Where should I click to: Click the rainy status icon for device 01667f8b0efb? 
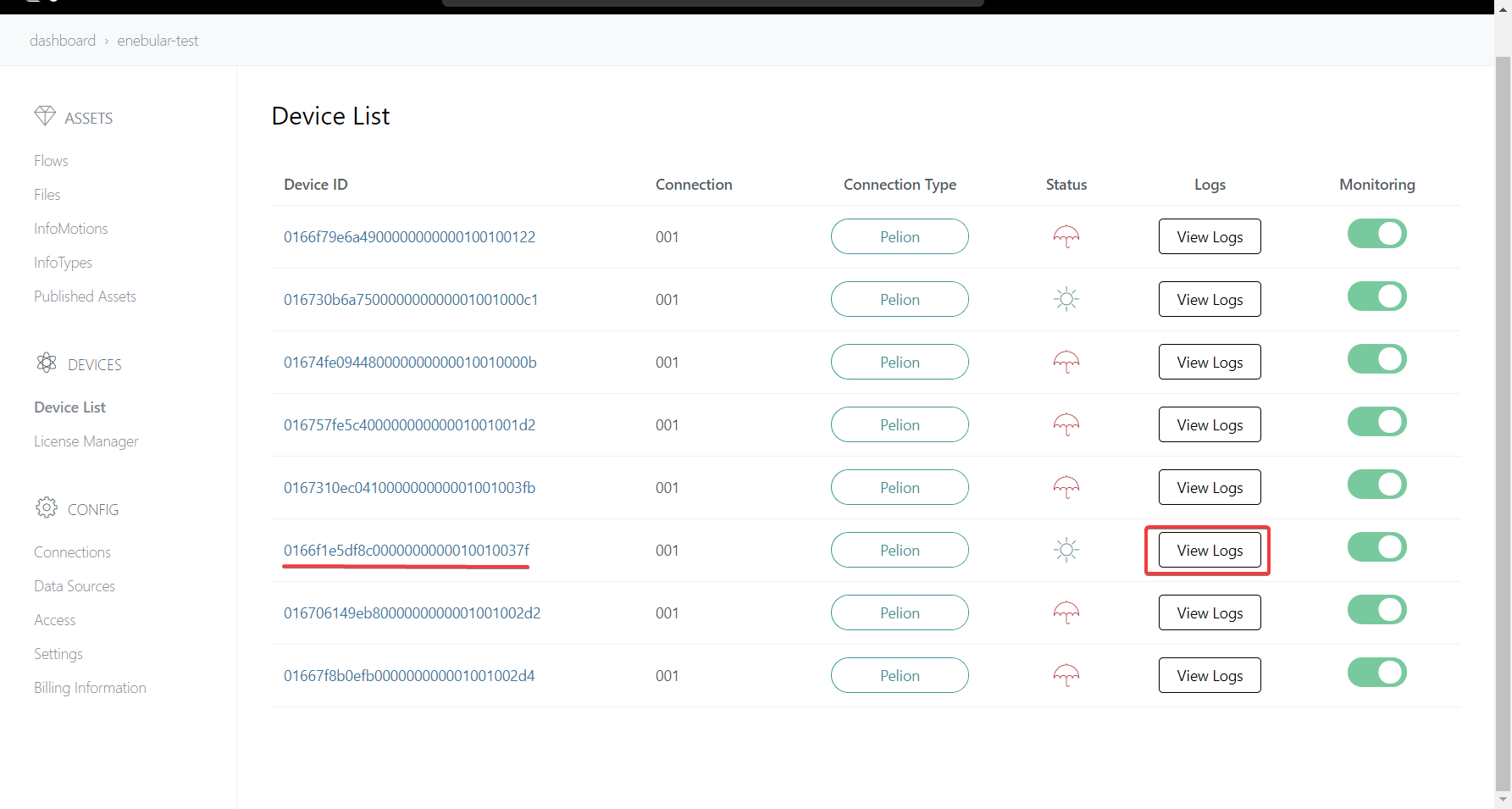(1066, 675)
